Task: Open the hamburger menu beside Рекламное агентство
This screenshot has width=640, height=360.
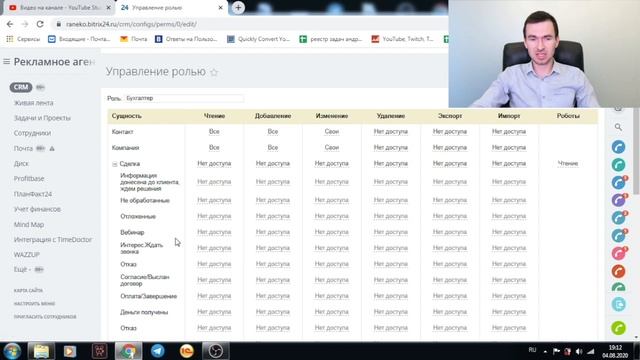Action: [7, 62]
